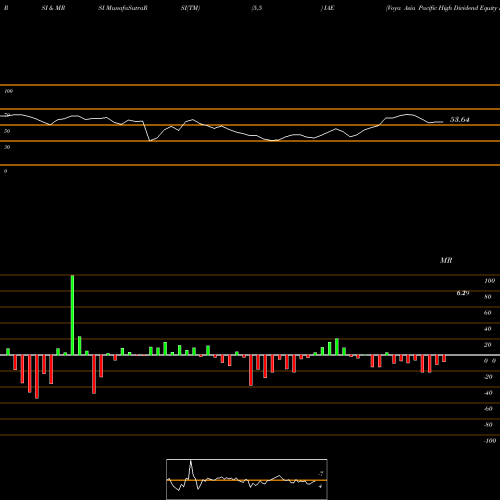Click the MR axis label 60
This screenshot has width=500, height=500.
coord(488,313)
